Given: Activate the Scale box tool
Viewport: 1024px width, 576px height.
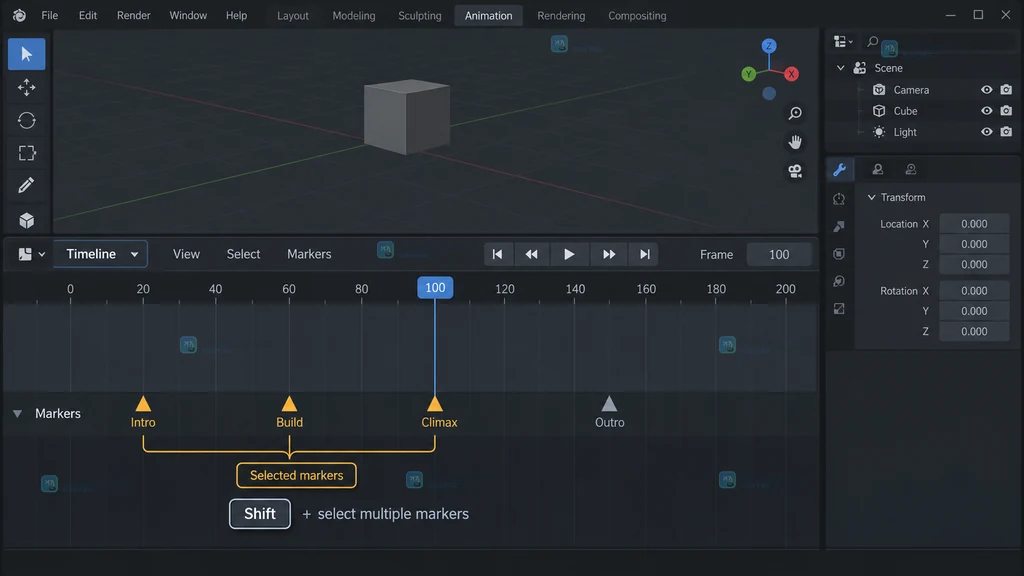Looking at the screenshot, I should tap(27, 153).
